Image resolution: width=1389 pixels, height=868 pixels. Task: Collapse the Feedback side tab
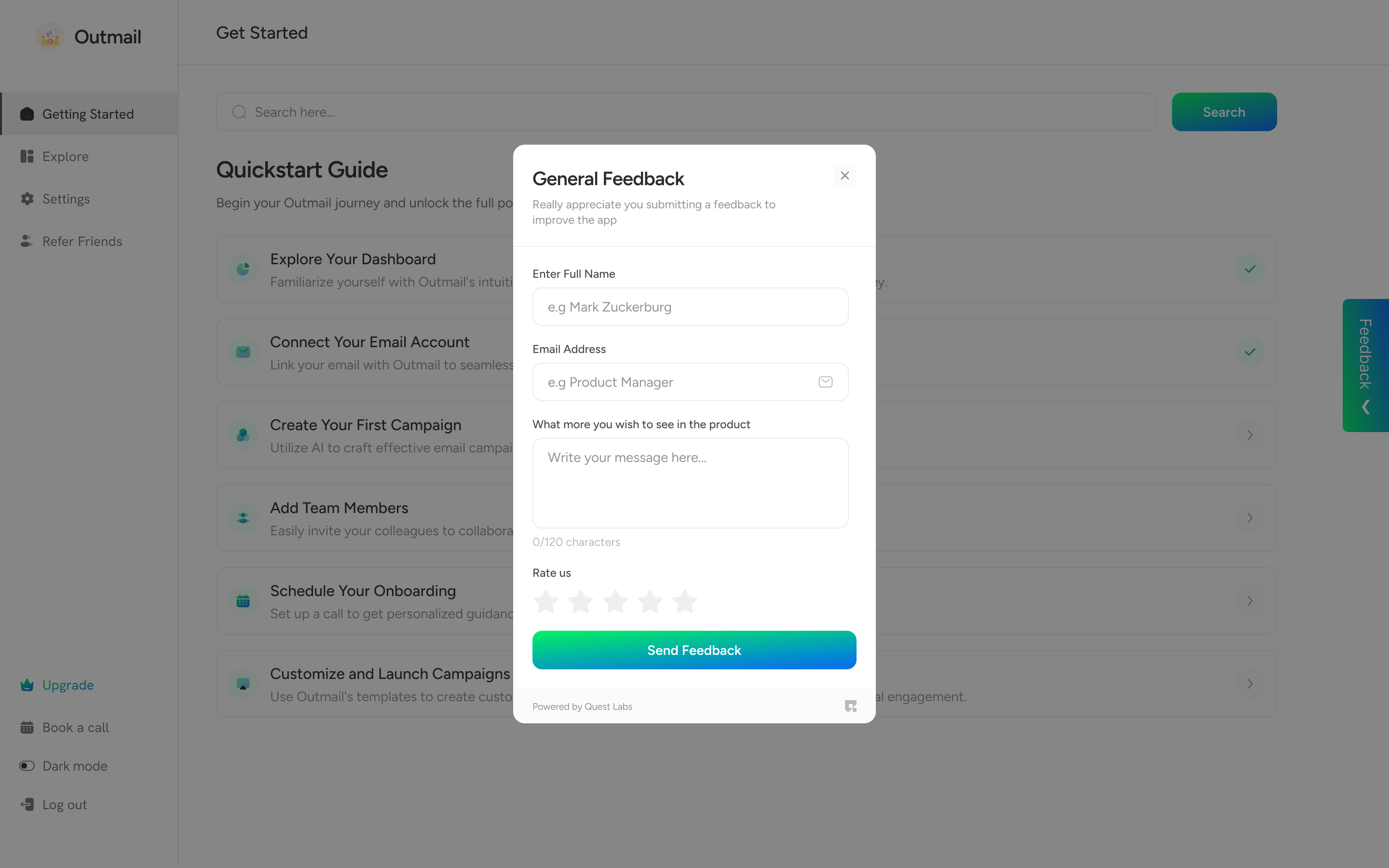tap(1365, 407)
